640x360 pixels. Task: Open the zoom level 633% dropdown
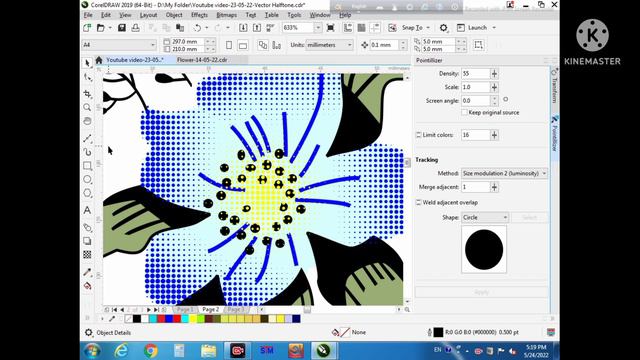click(318, 28)
